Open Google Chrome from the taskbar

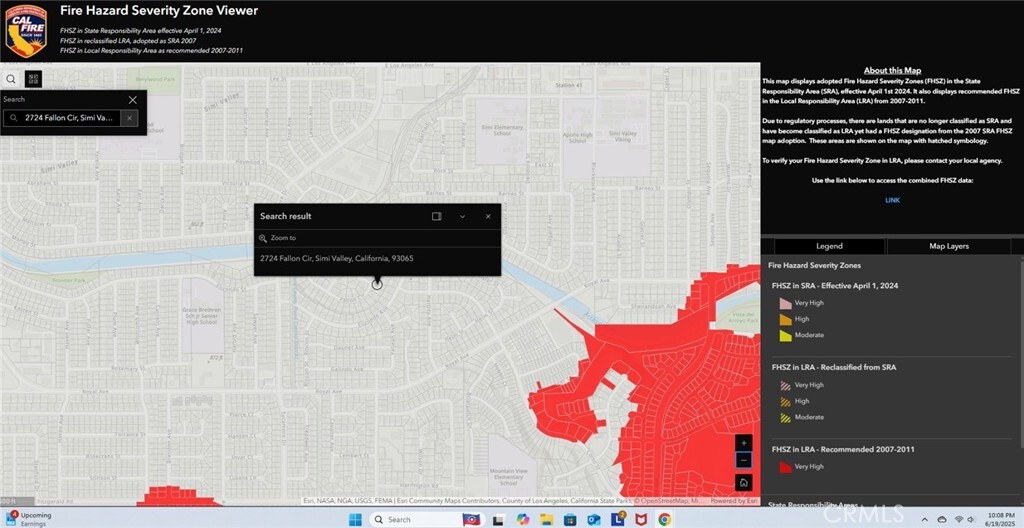(664, 520)
